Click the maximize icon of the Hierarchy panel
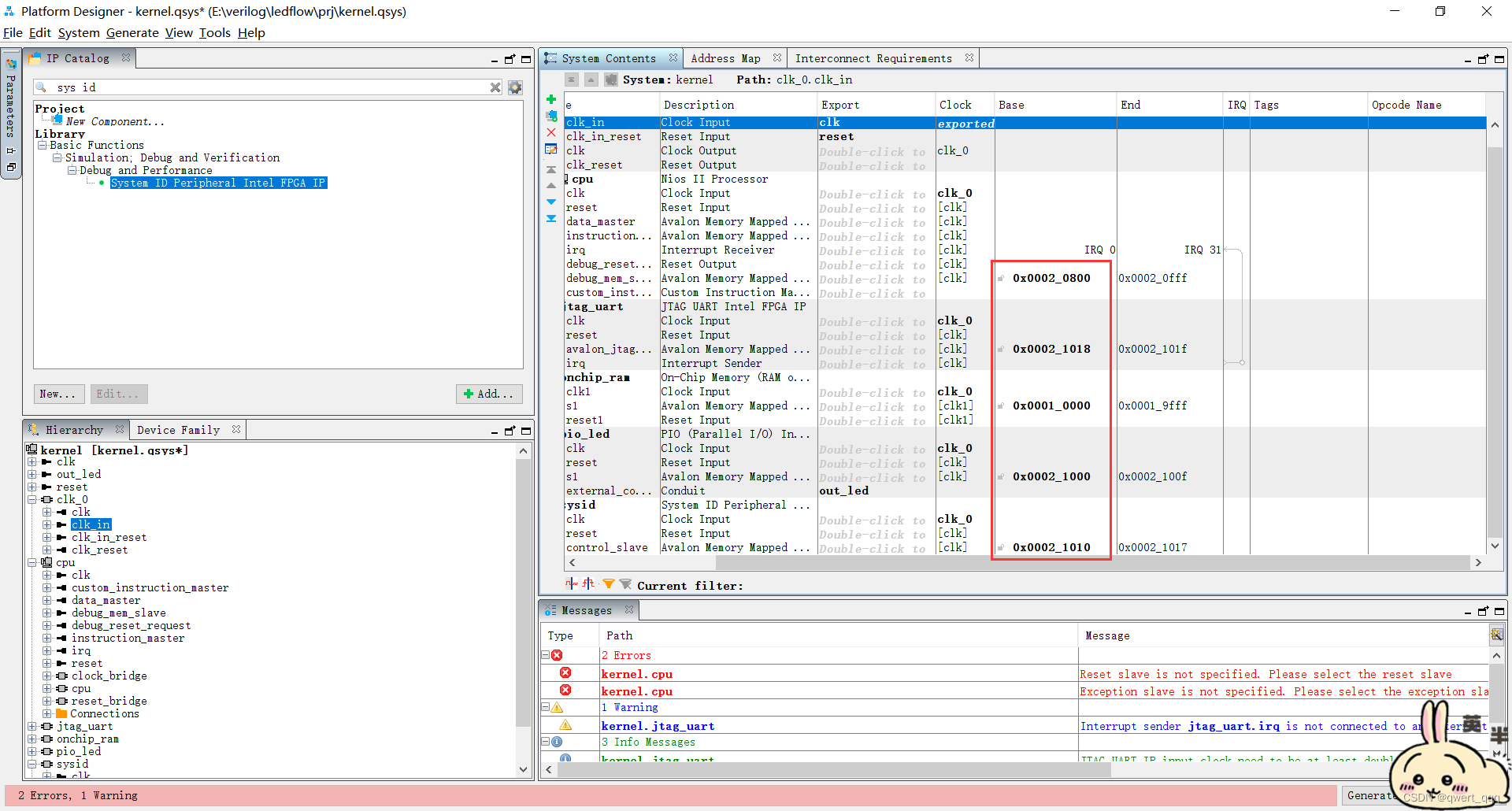 click(x=526, y=431)
